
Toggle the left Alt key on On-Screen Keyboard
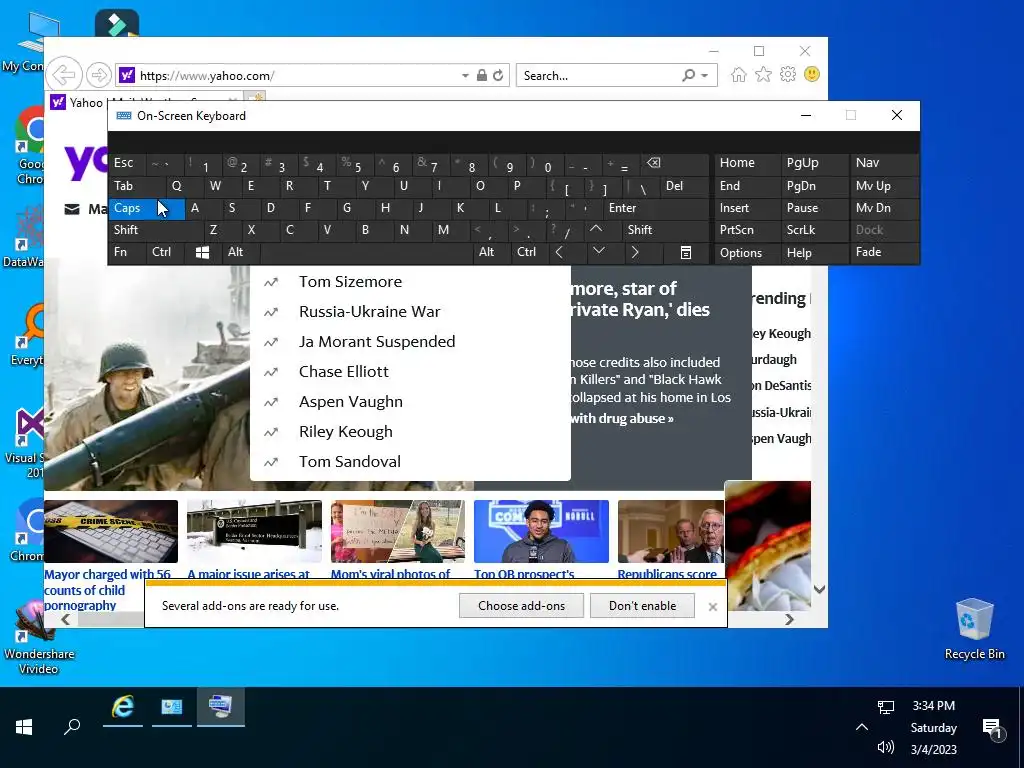[240, 252]
